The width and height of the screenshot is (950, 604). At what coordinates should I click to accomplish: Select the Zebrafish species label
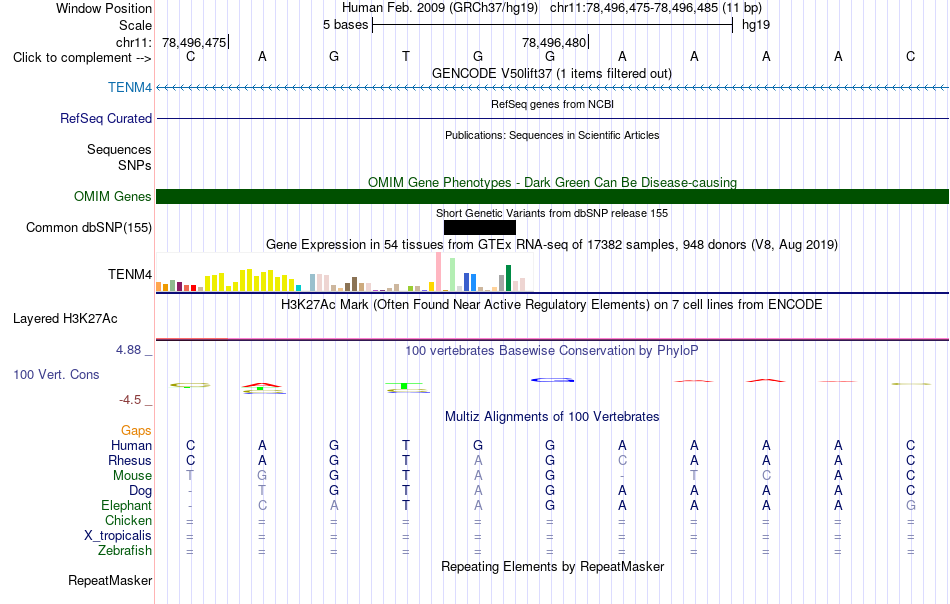[x=125, y=551]
